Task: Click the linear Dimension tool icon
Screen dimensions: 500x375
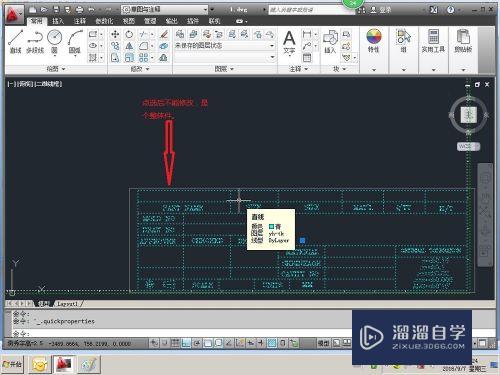Action: (307, 34)
